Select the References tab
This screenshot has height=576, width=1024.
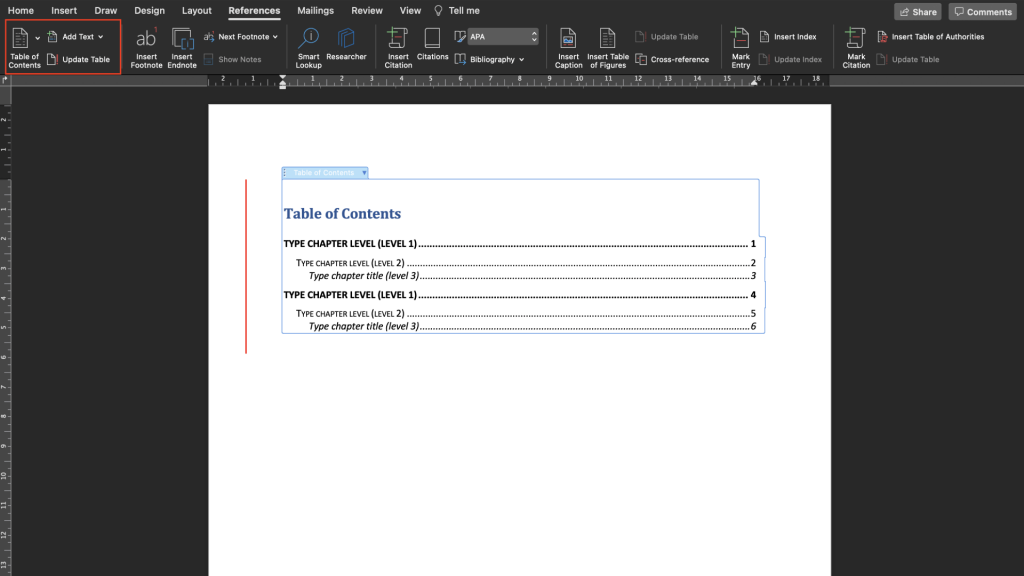(x=254, y=10)
